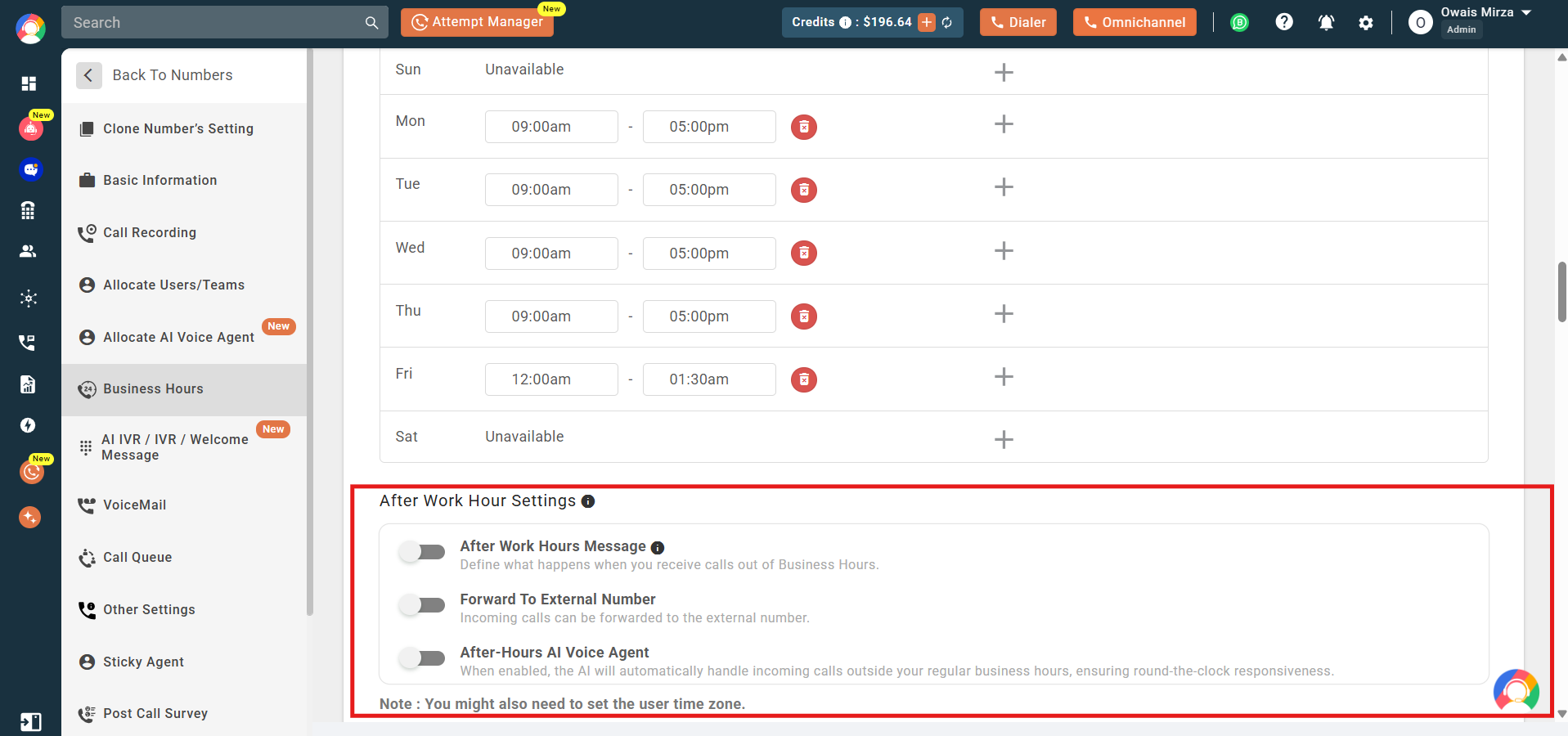Open VoiceMail settings
1568x736 pixels.
(184, 505)
